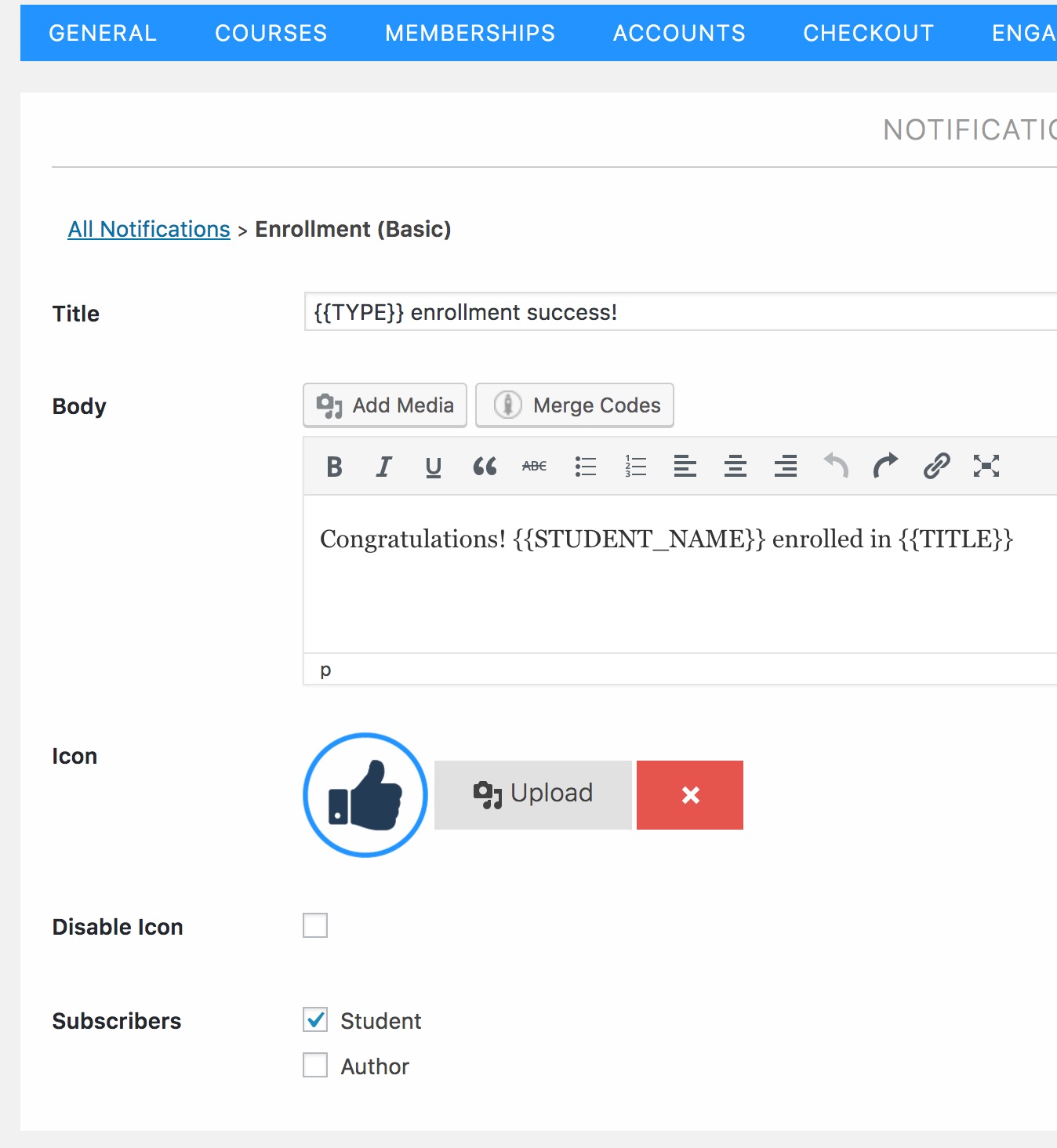This screenshot has width=1057, height=1148.
Task: Apply italic formatting
Action: click(383, 466)
